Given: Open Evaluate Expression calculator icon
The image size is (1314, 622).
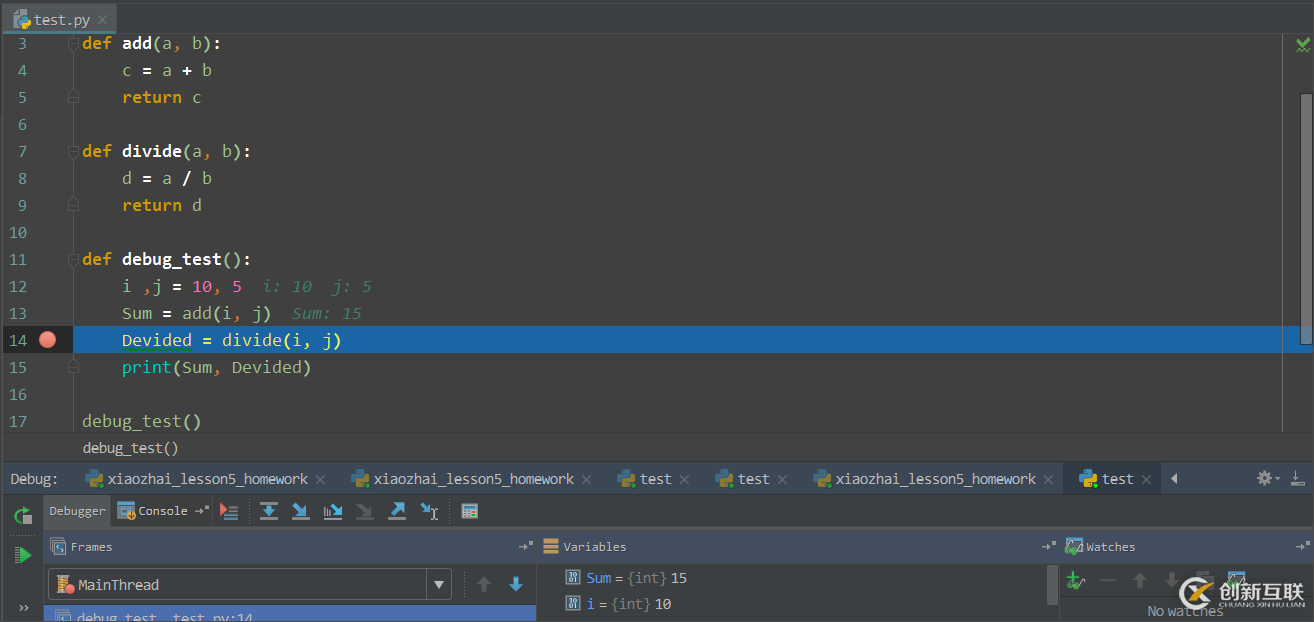Looking at the screenshot, I should pos(469,511).
